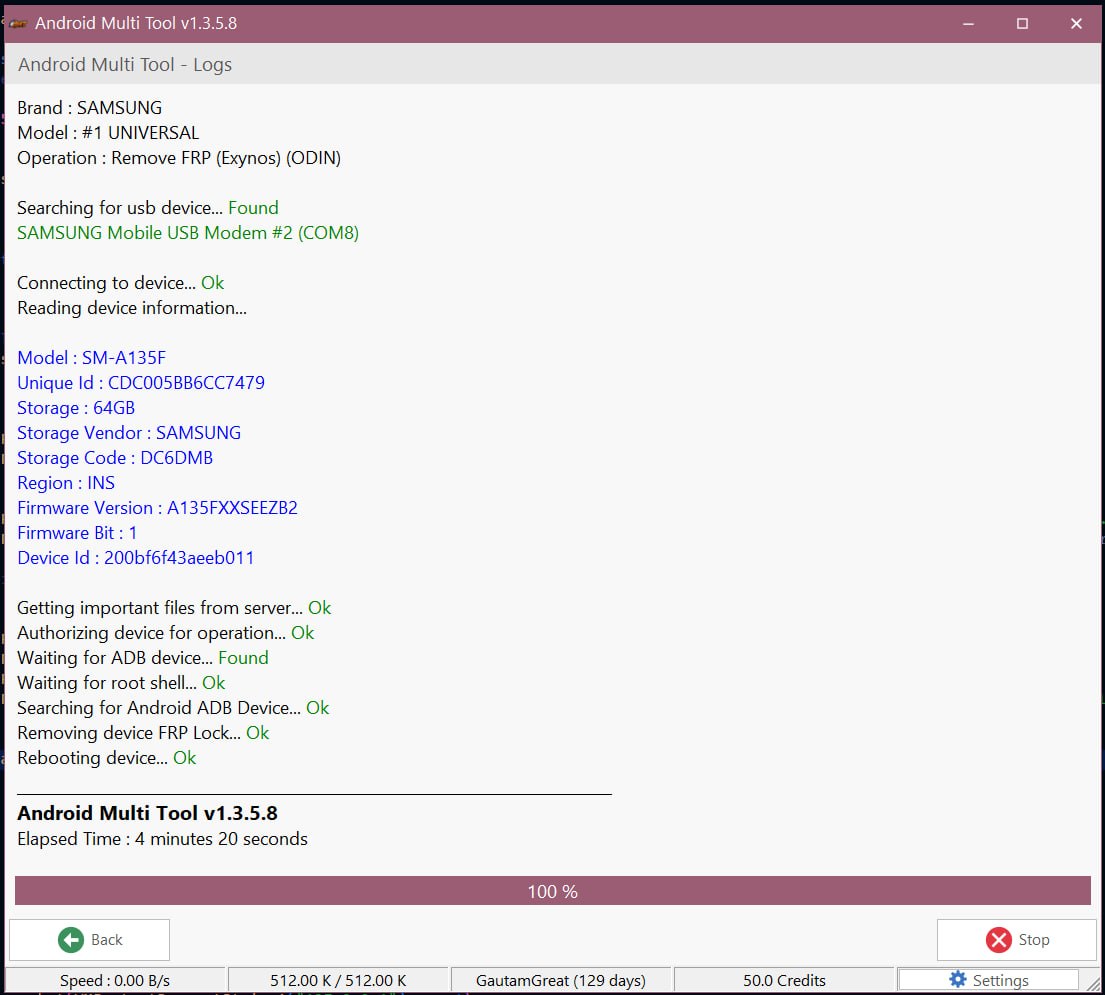Click the '50.0 Credits' status entry
This screenshot has height=995, width=1105.
coord(784,980)
